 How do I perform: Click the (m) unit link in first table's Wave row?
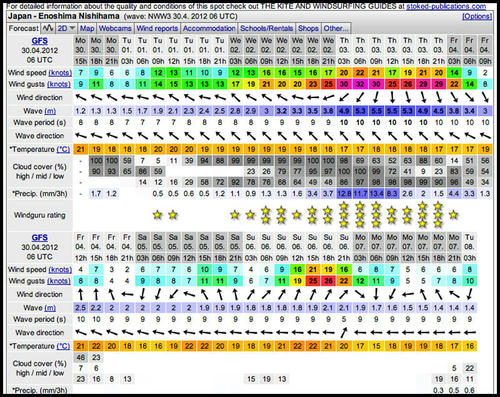tap(50, 111)
